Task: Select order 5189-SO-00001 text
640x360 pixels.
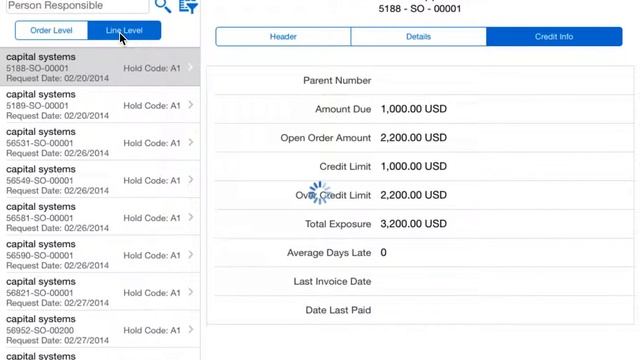Action: coord(38,106)
